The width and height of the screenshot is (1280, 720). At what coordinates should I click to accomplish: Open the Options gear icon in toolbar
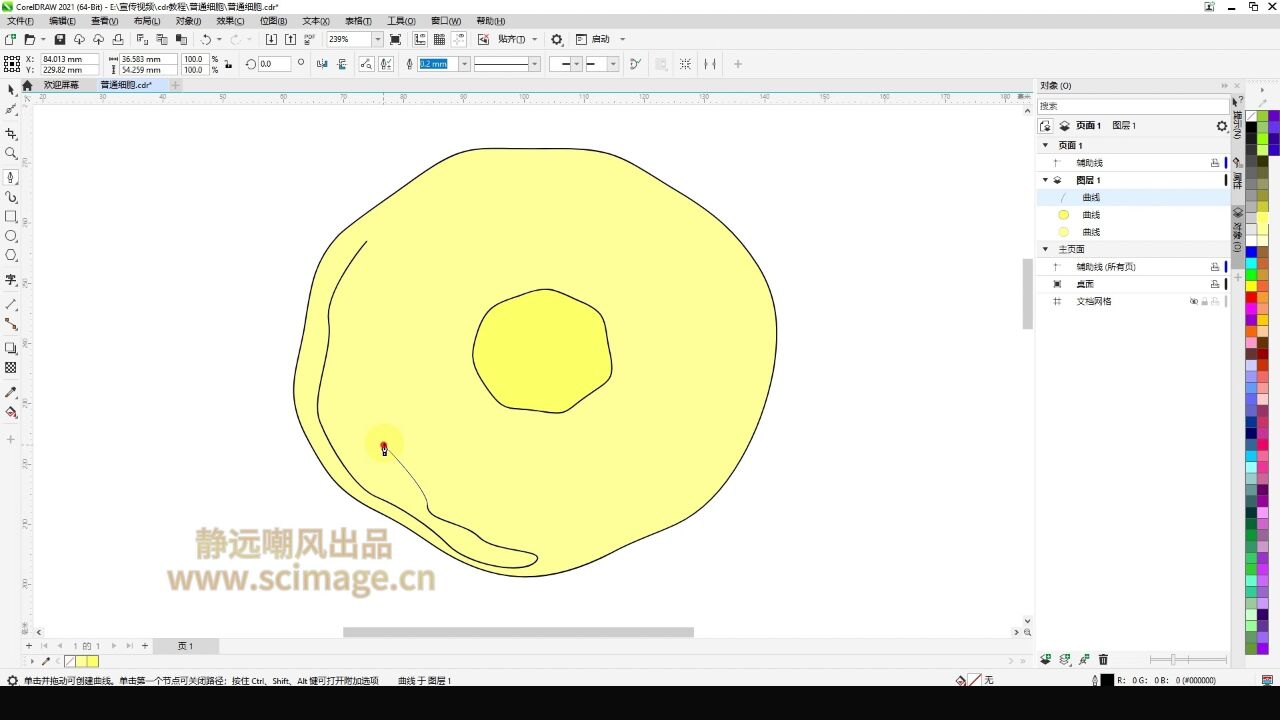click(557, 39)
